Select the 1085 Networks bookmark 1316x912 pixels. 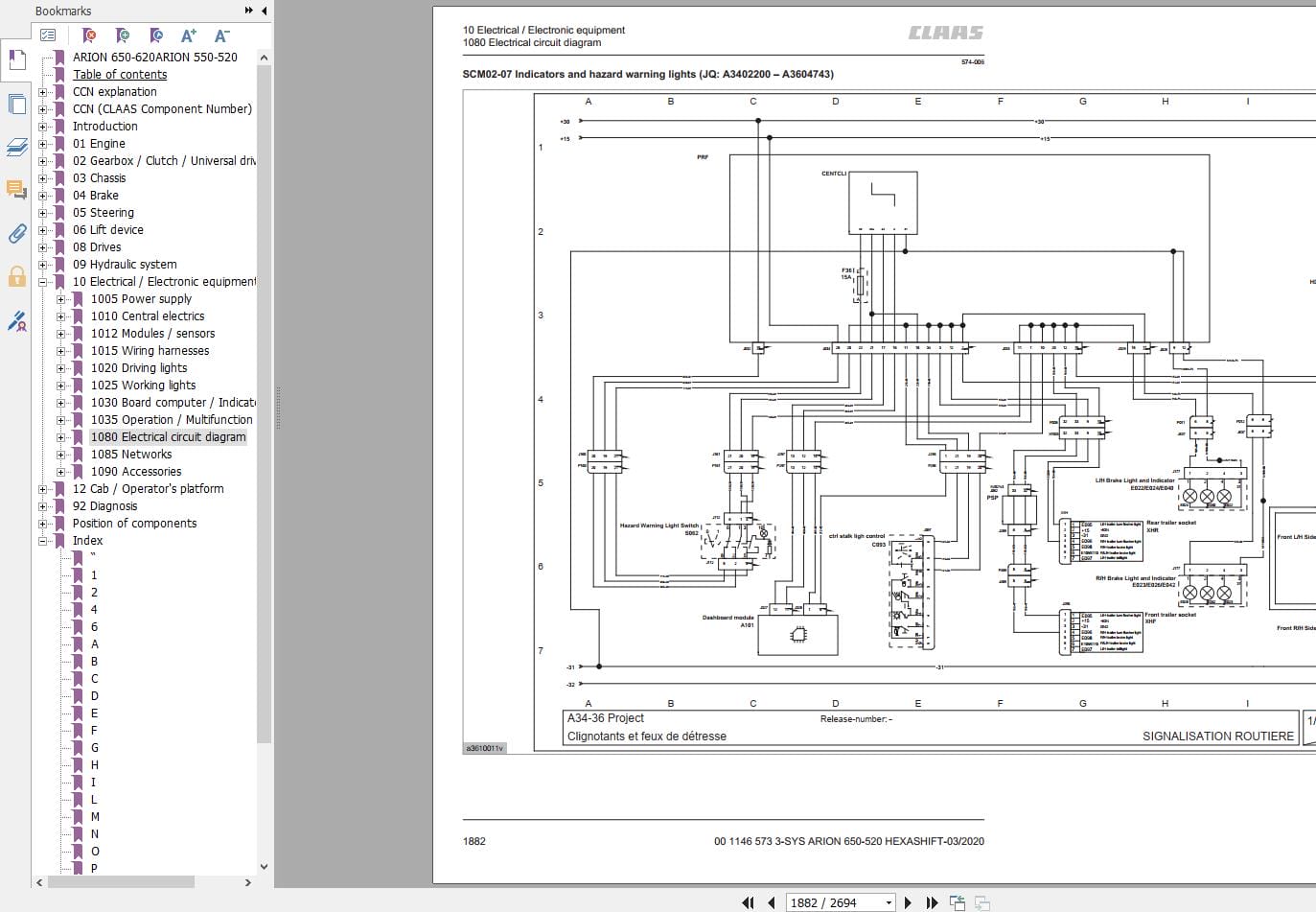pyautogui.click(x=131, y=455)
